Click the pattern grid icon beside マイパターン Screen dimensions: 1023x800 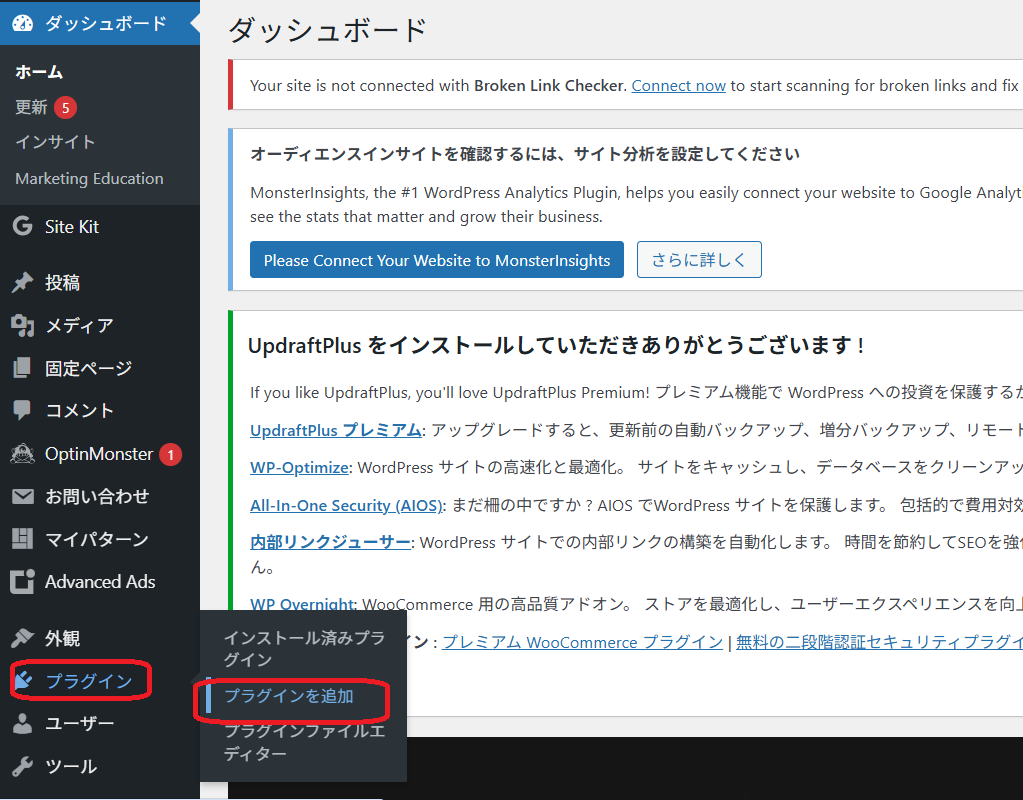22,539
